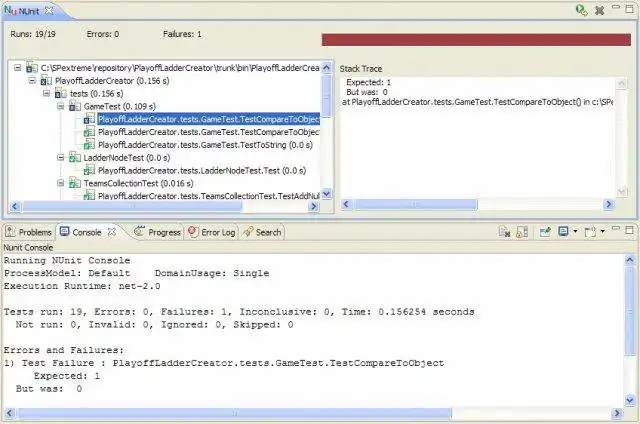Minimize the Console view panel
640x424 pixels.
click(x=616, y=228)
